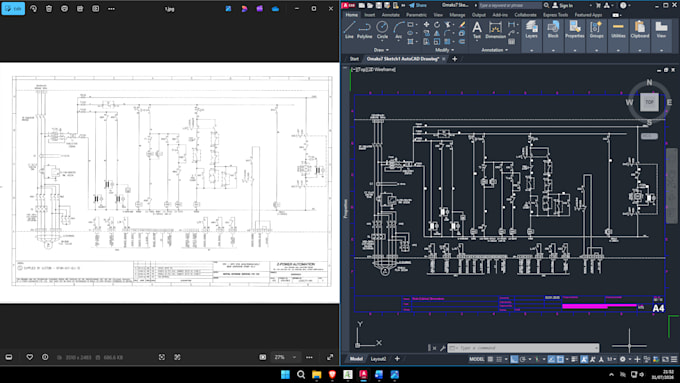Click the Mirror tool in Modify panel
680x383 pixels.
(x=437, y=33)
